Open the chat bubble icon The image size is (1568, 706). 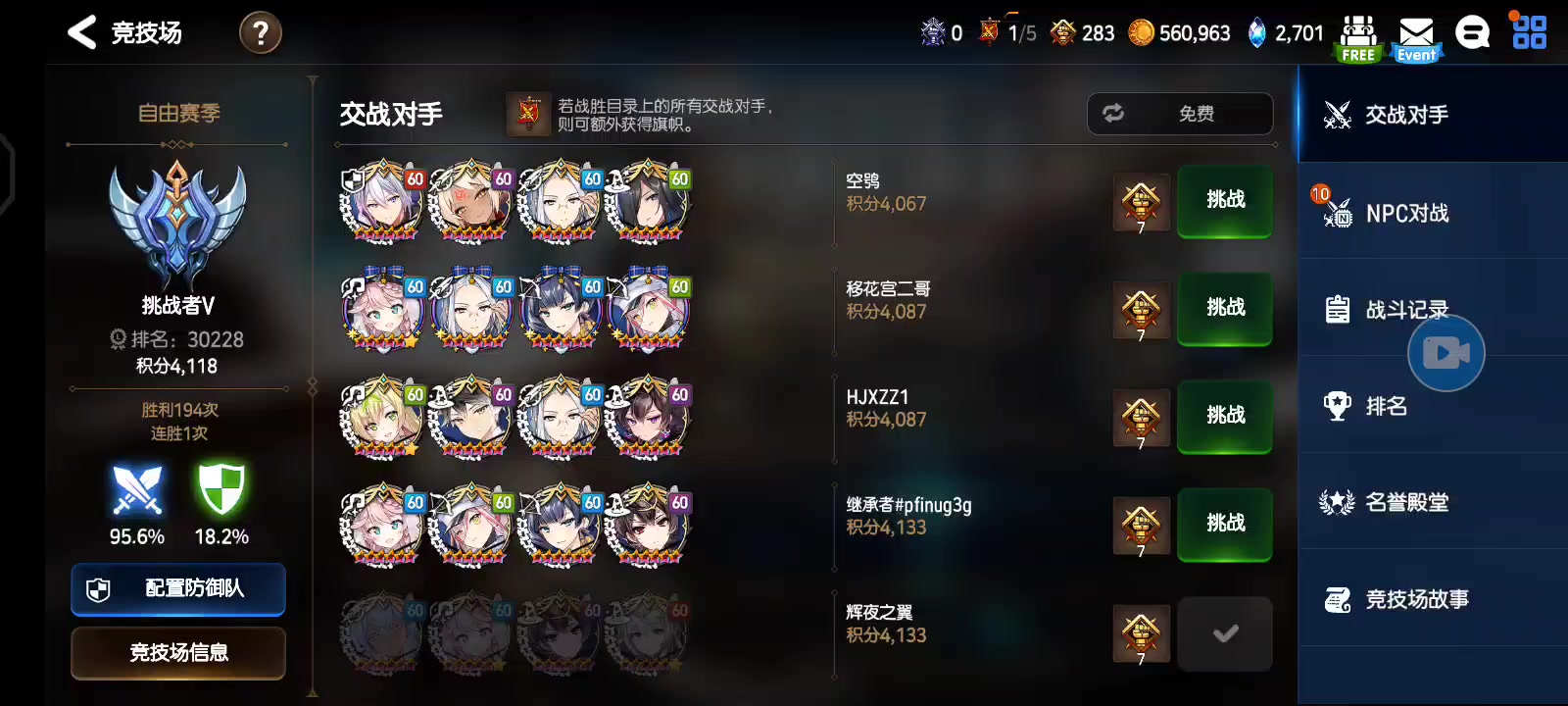pyautogui.click(x=1472, y=32)
